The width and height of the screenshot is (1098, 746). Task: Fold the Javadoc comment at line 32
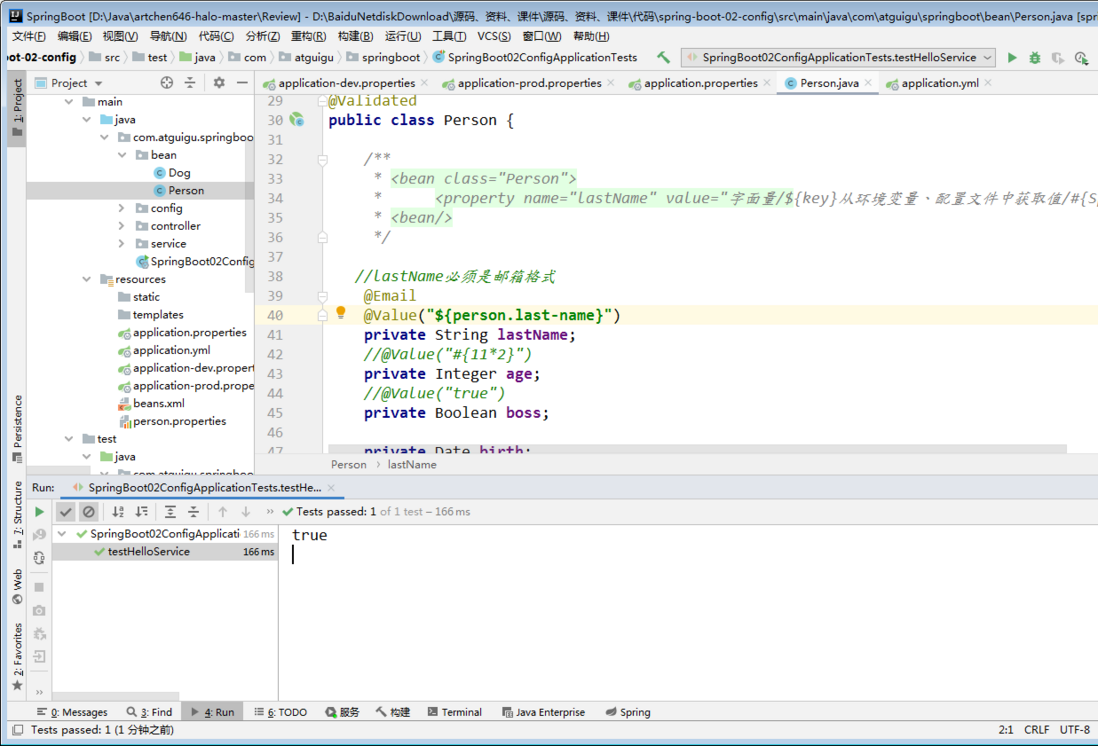point(323,160)
